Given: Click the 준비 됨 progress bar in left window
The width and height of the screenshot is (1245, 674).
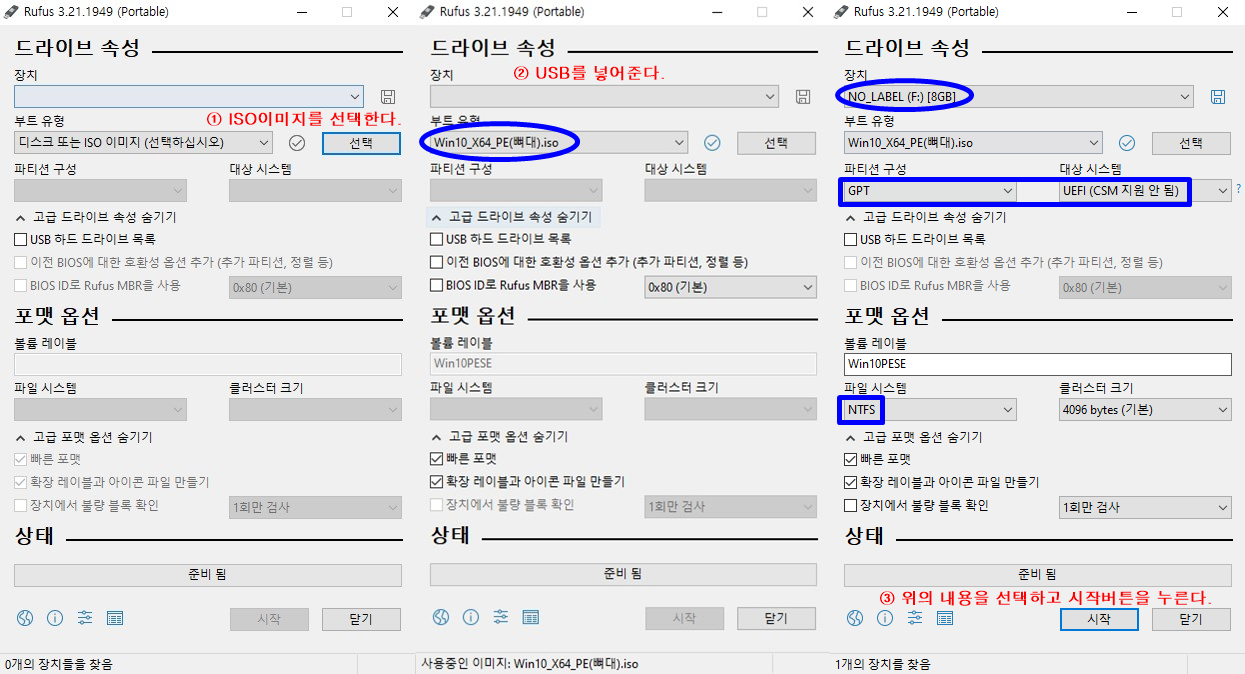Looking at the screenshot, I should (x=208, y=575).
